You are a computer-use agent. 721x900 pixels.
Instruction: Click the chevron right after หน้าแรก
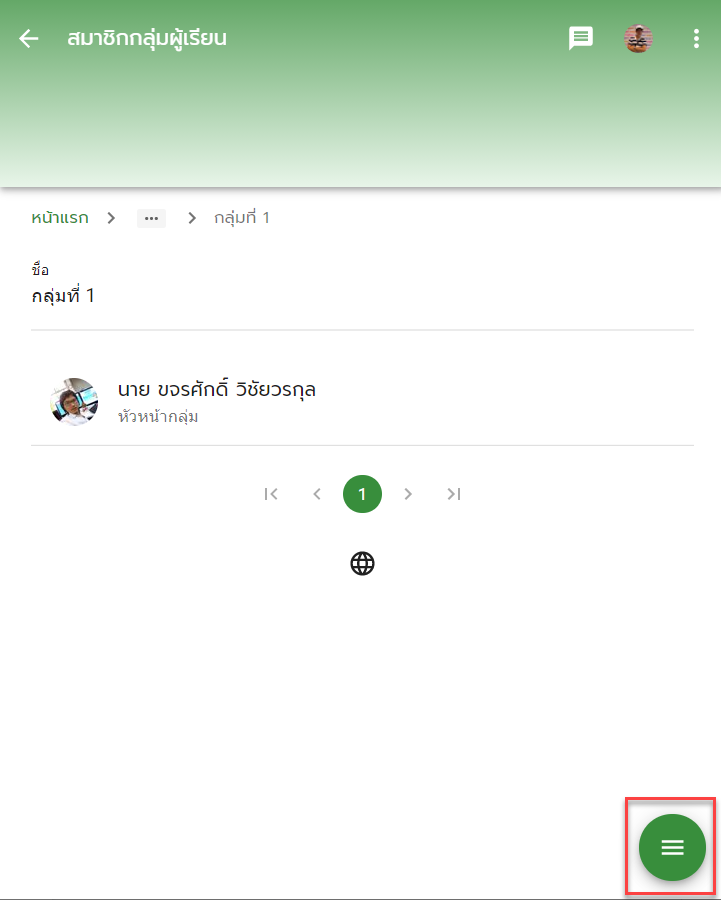tap(111, 218)
